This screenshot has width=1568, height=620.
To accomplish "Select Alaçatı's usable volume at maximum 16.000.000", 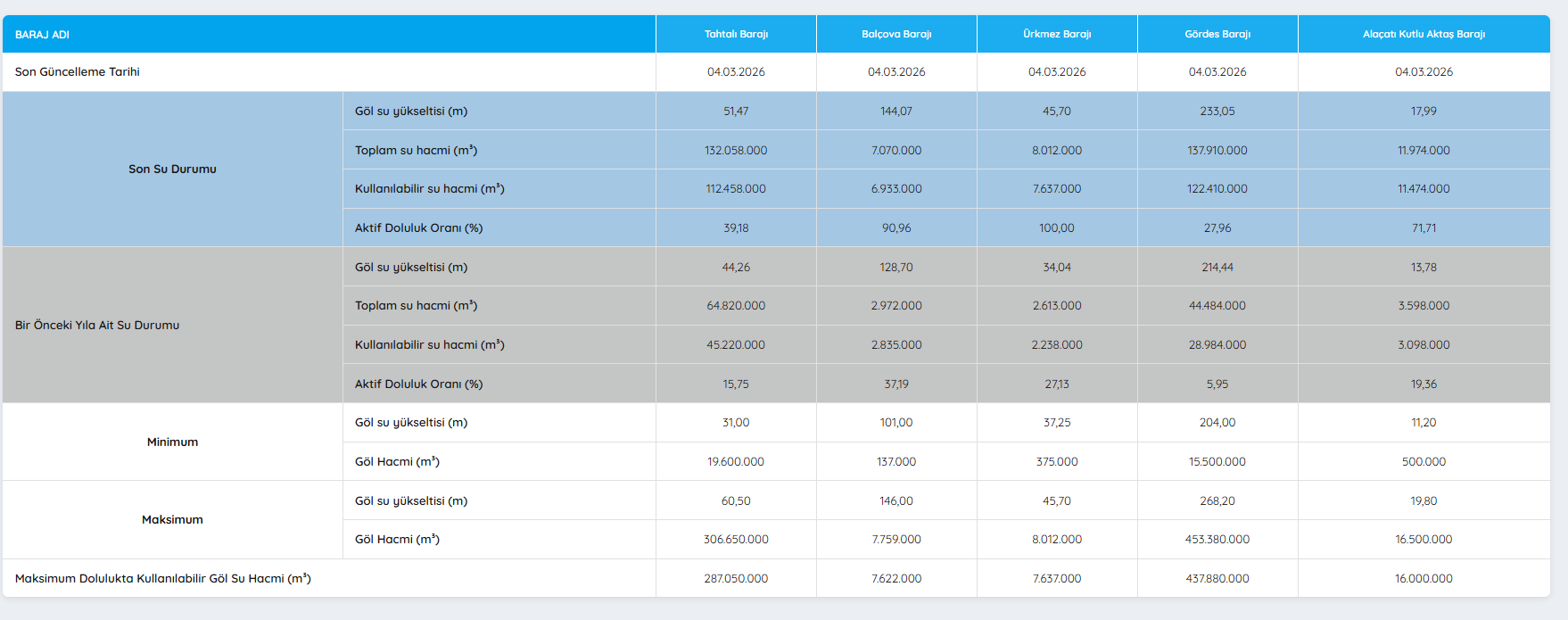I will 1424,579.
